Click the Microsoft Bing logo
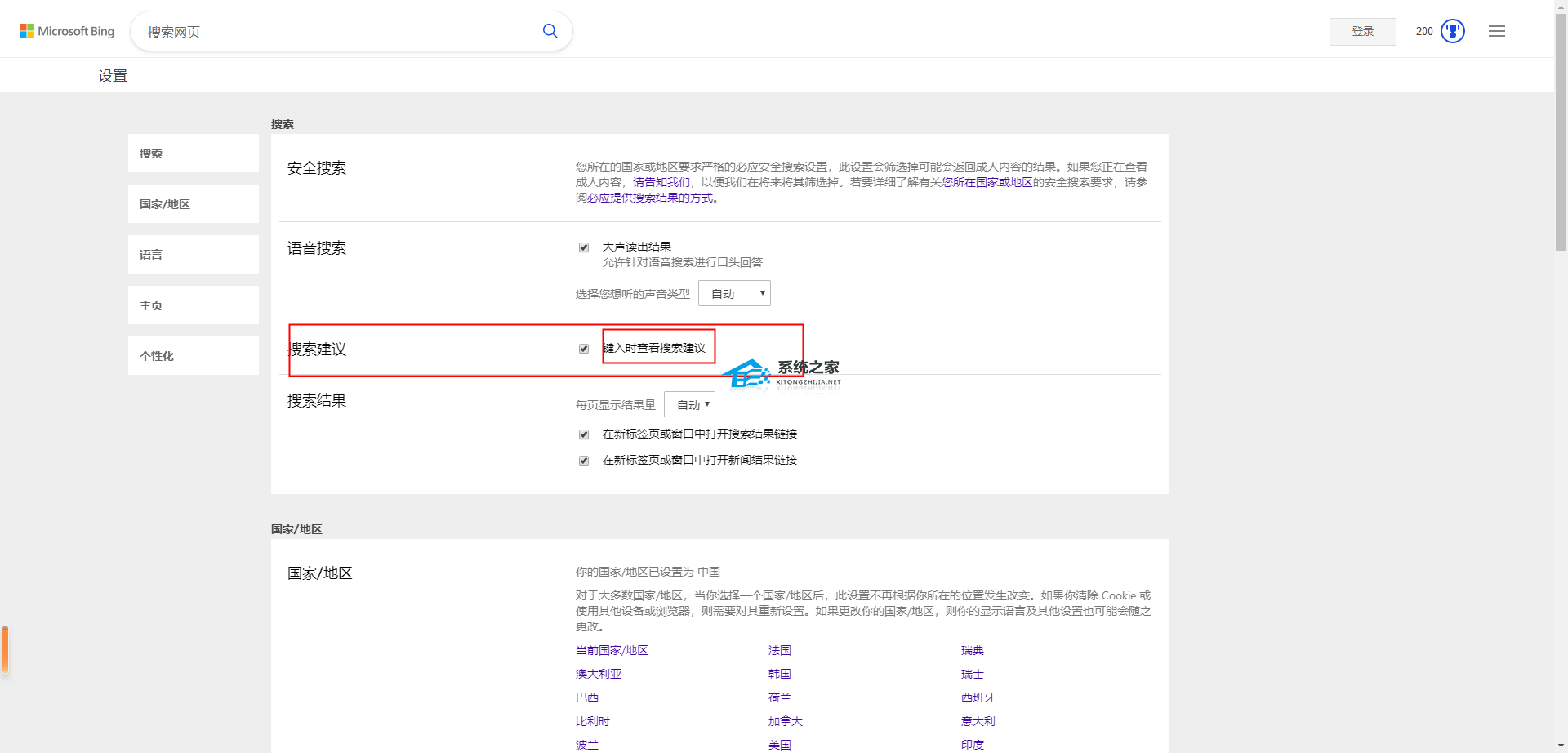Viewport: 1568px width, 753px height. pos(67,31)
